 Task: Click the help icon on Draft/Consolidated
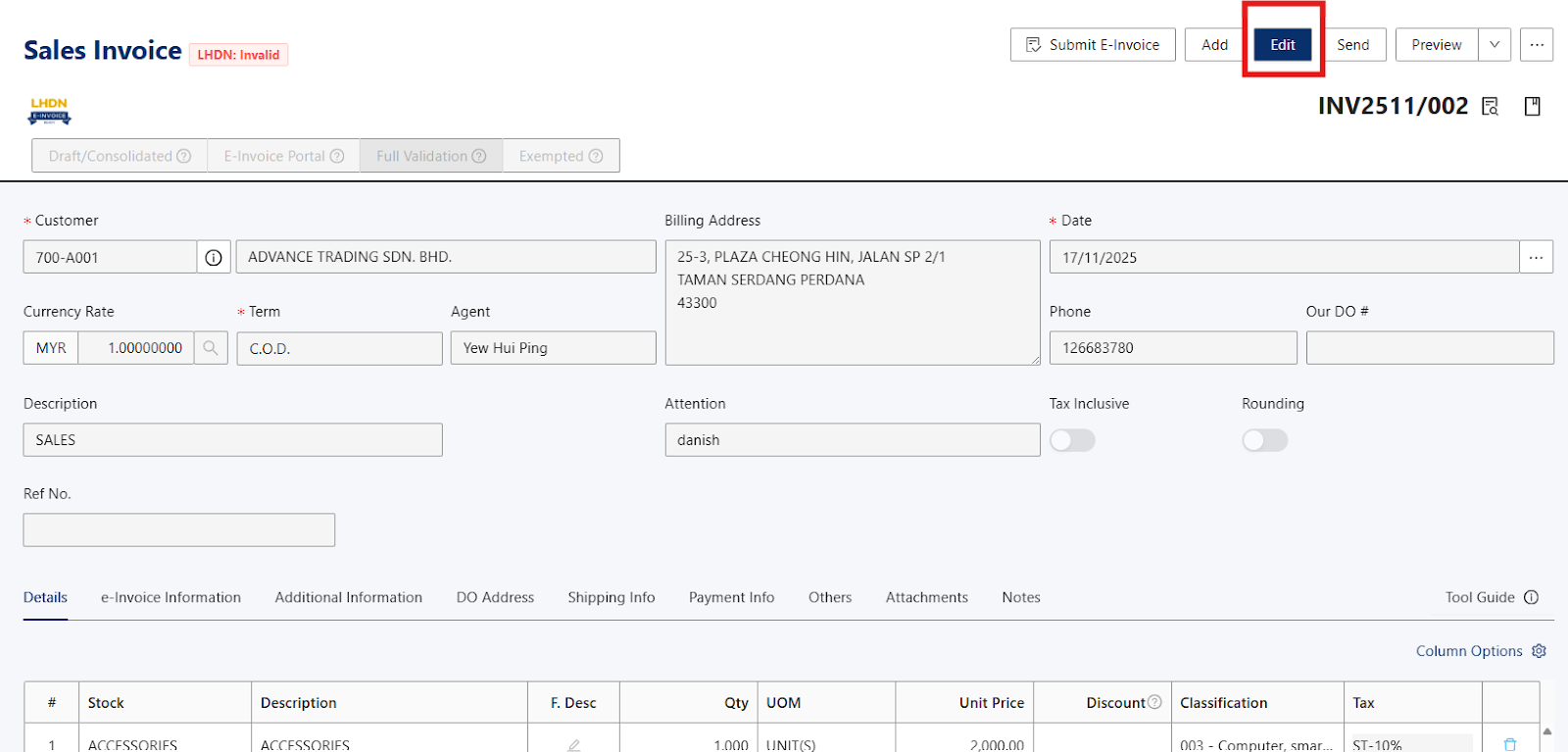tap(184, 156)
